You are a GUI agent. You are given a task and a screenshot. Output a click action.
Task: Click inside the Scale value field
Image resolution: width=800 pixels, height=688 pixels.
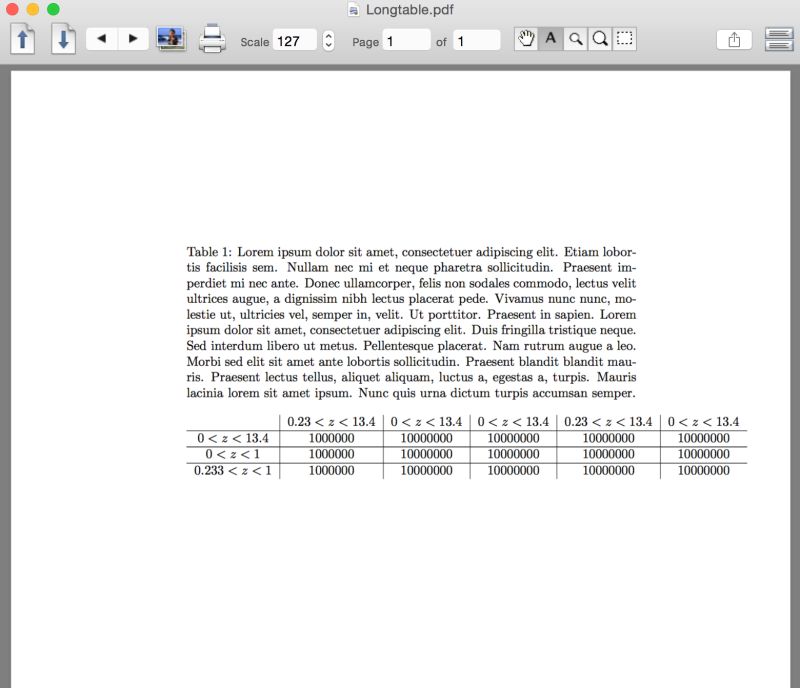294,41
